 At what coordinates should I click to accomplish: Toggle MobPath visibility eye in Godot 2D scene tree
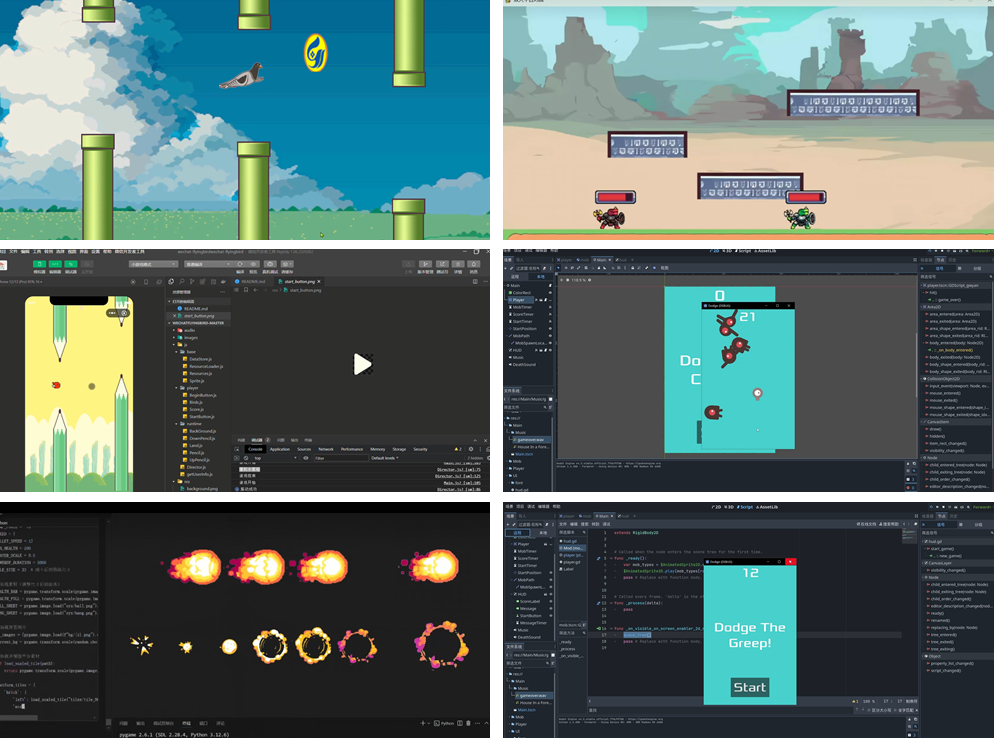550,336
